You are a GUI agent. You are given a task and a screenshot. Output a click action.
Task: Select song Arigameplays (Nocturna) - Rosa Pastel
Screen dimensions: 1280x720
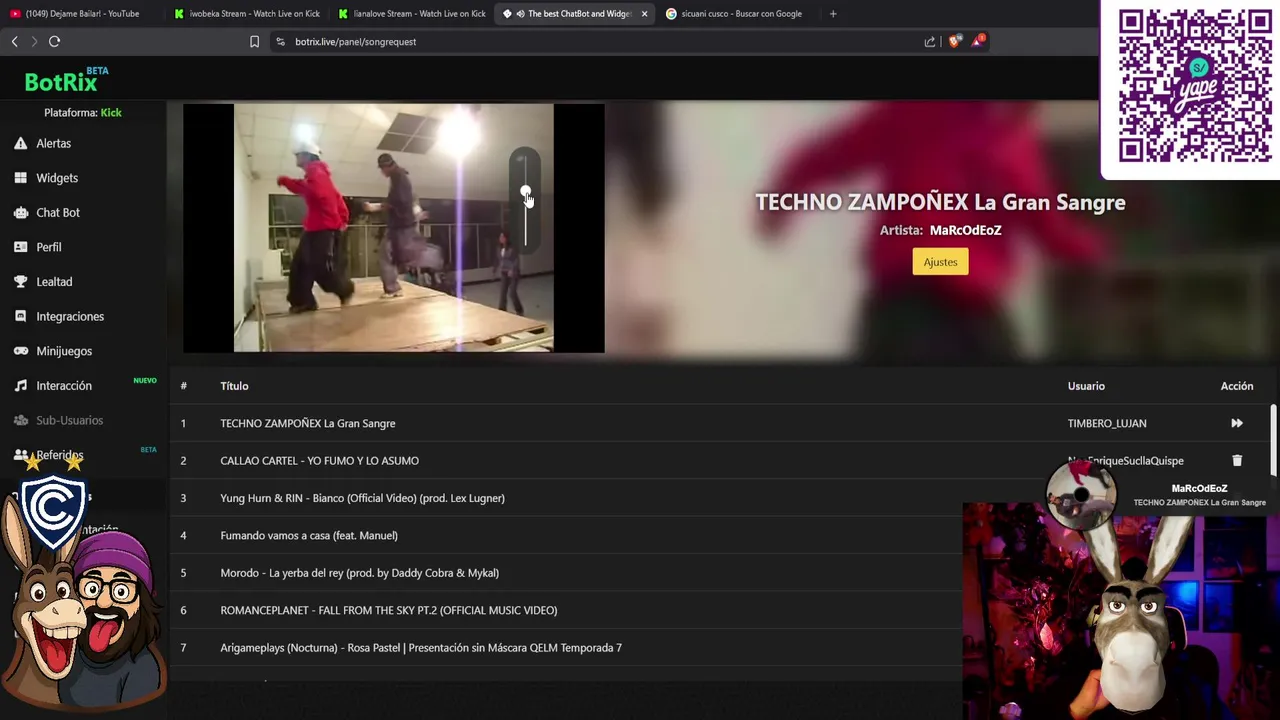point(421,648)
